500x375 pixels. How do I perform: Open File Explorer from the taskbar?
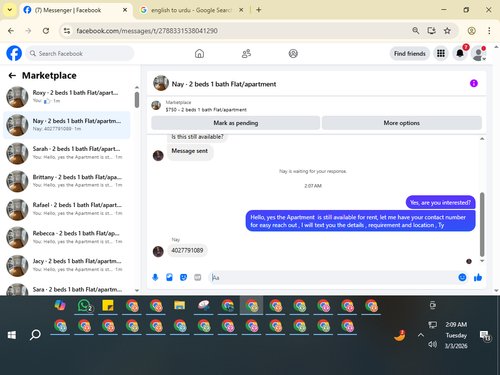pos(179,306)
